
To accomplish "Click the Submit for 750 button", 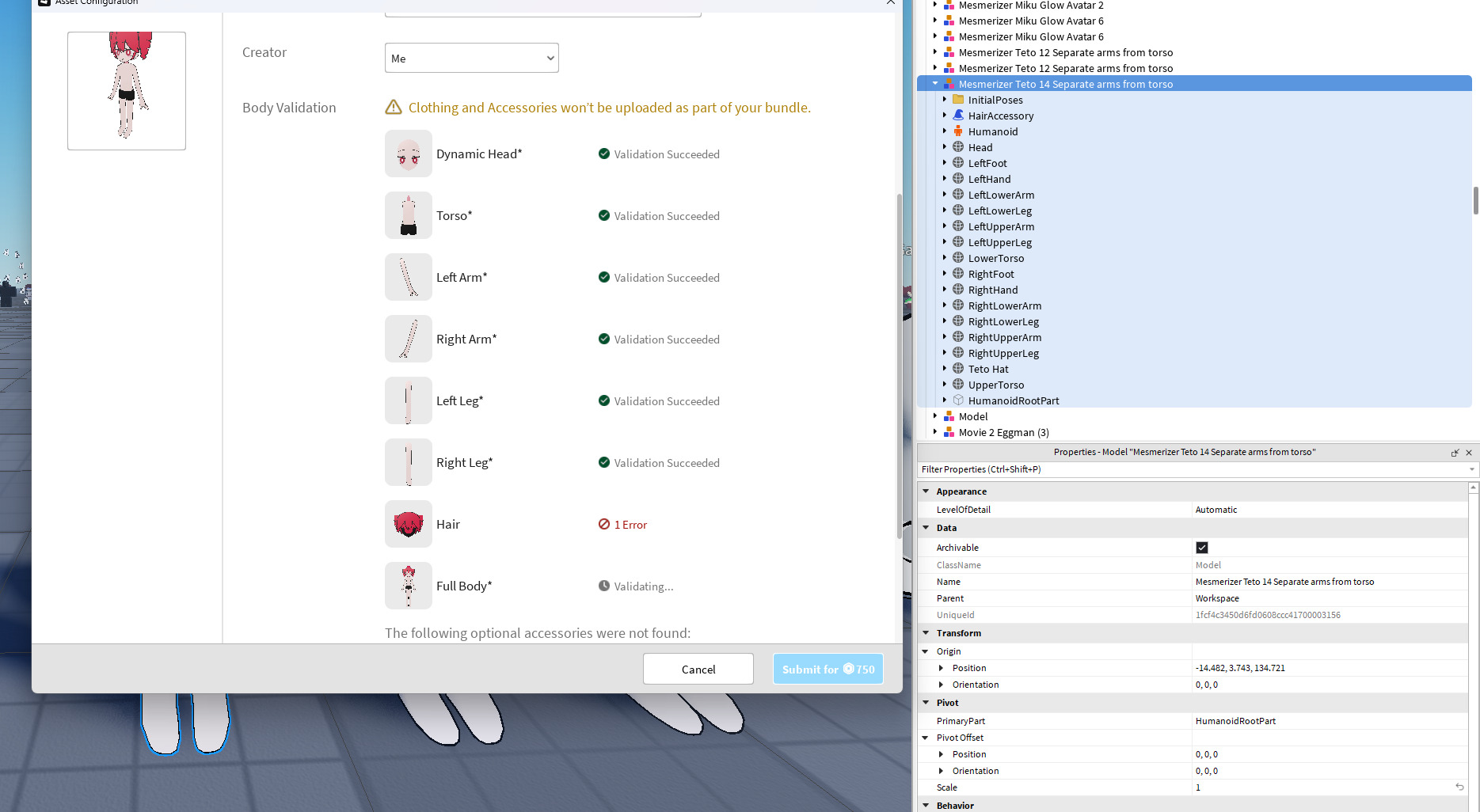I will 828,669.
